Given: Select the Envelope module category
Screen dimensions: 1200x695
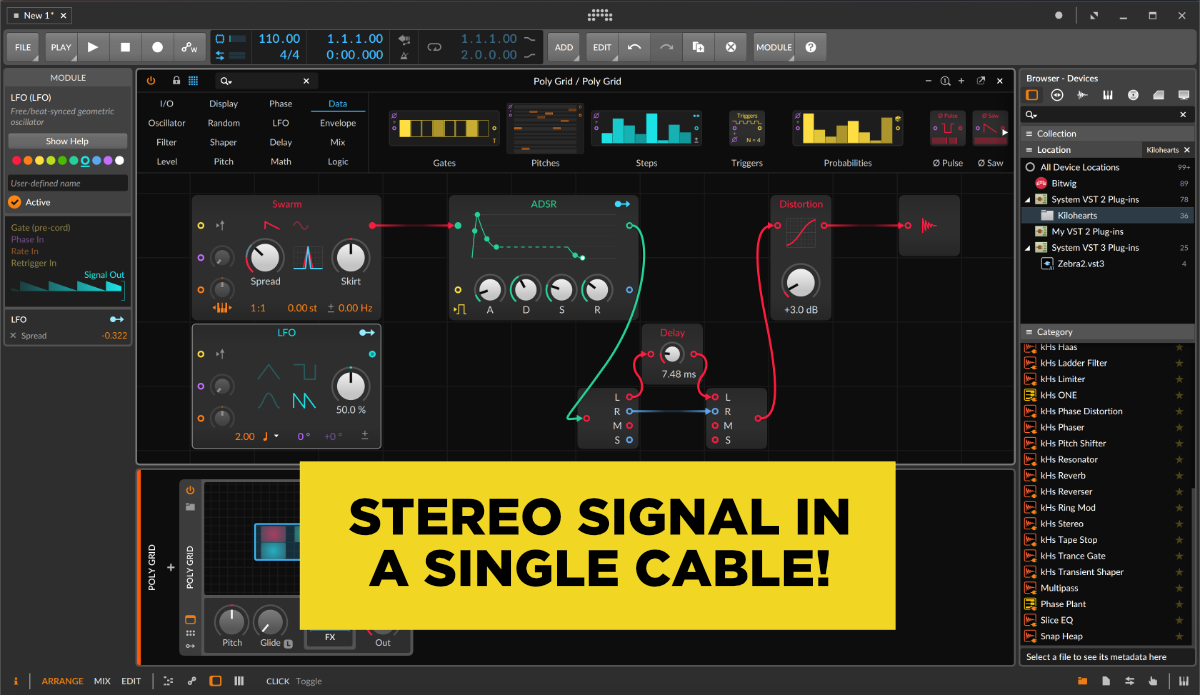Looking at the screenshot, I should (338, 123).
